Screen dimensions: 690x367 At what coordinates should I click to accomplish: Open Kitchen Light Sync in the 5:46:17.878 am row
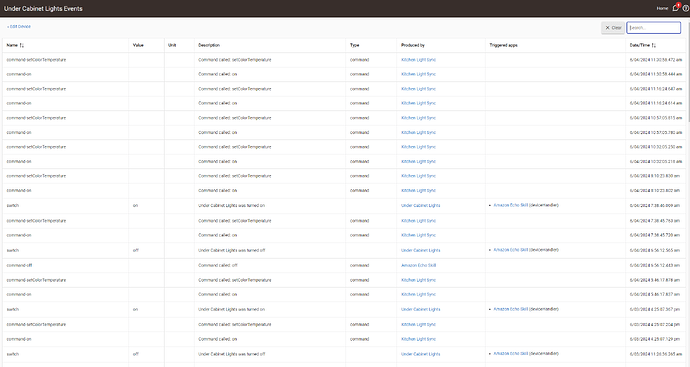(418, 280)
